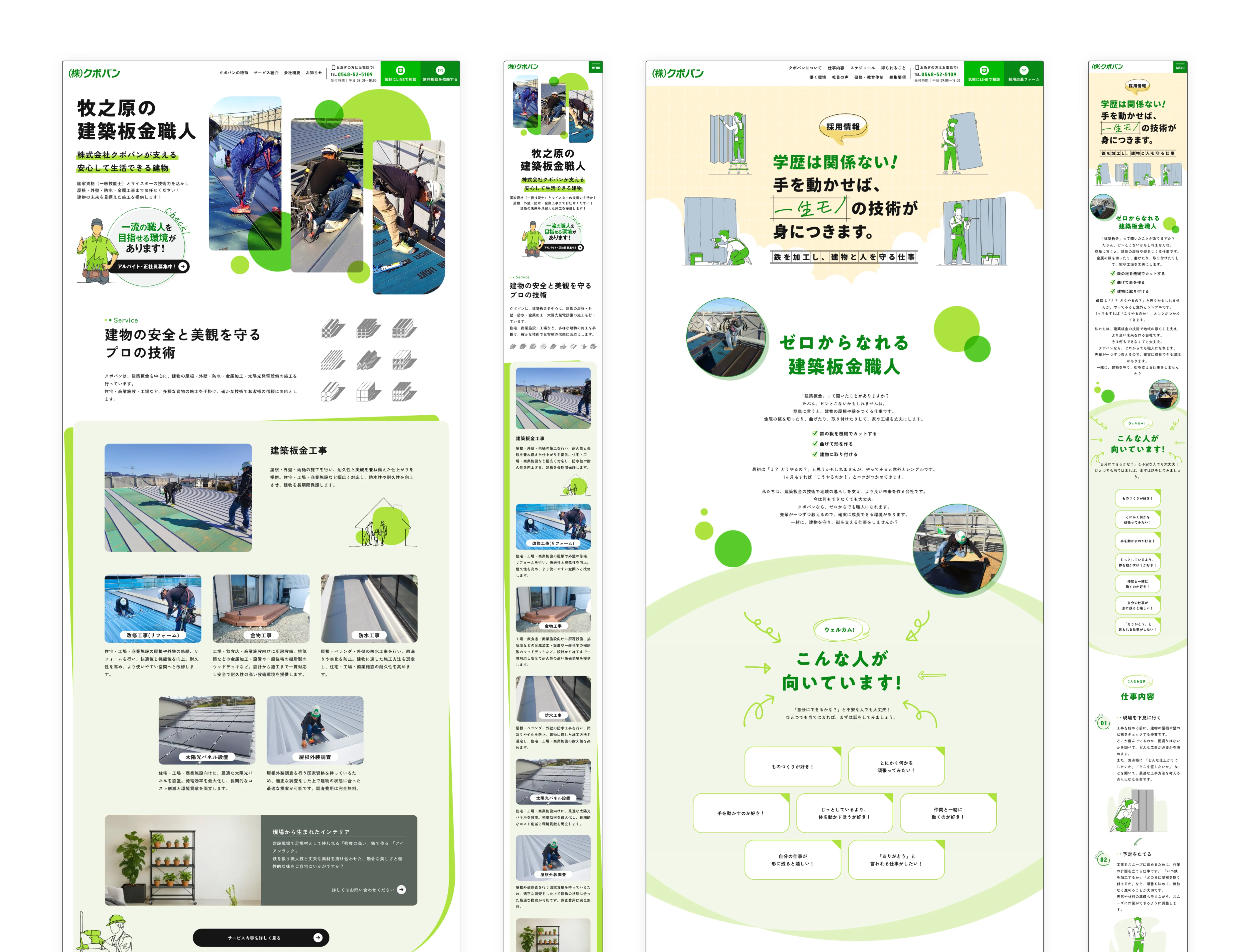The image size is (1247, 952).
Task: Click the LINE icon beside 無料相談を依頼する button
Action: tap(400, 70)
